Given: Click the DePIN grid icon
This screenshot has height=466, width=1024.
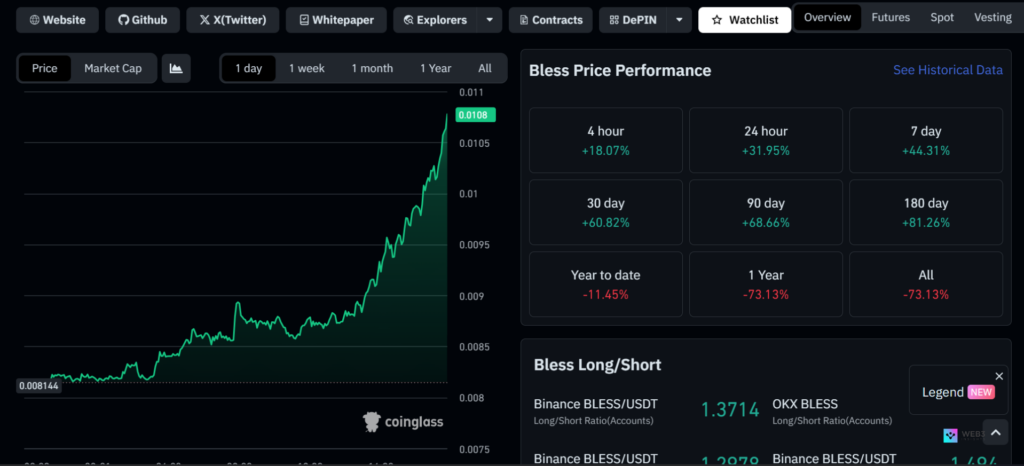Looking at the screenshot, I should tap(614, 20).
